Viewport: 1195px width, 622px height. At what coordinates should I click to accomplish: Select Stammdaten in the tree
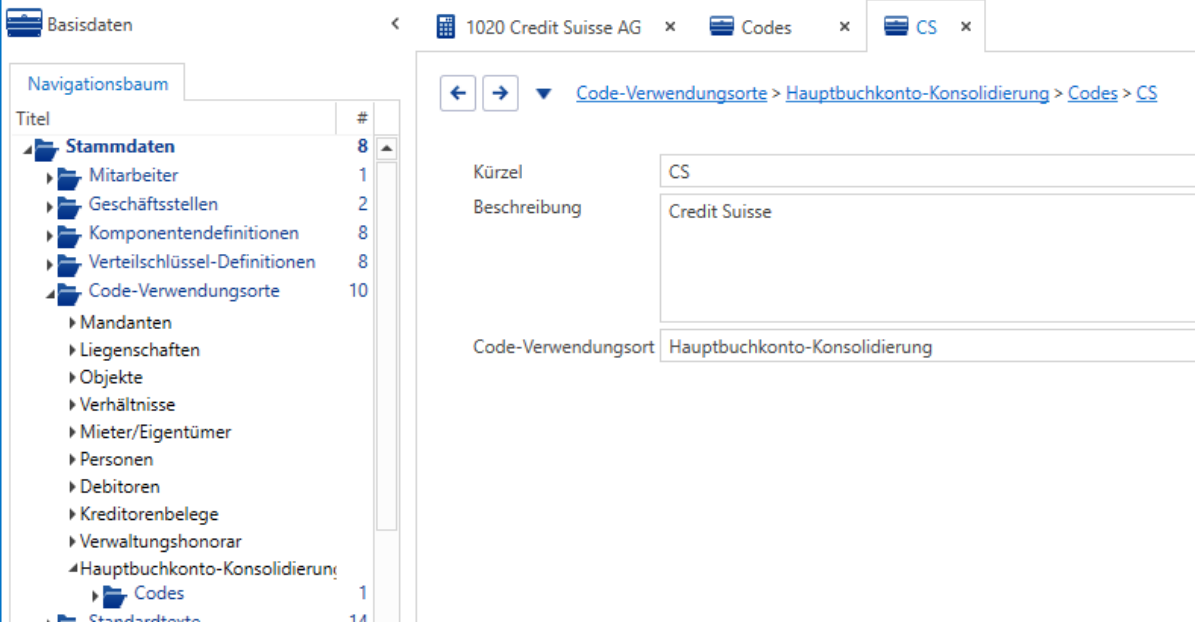click(120, 146)
